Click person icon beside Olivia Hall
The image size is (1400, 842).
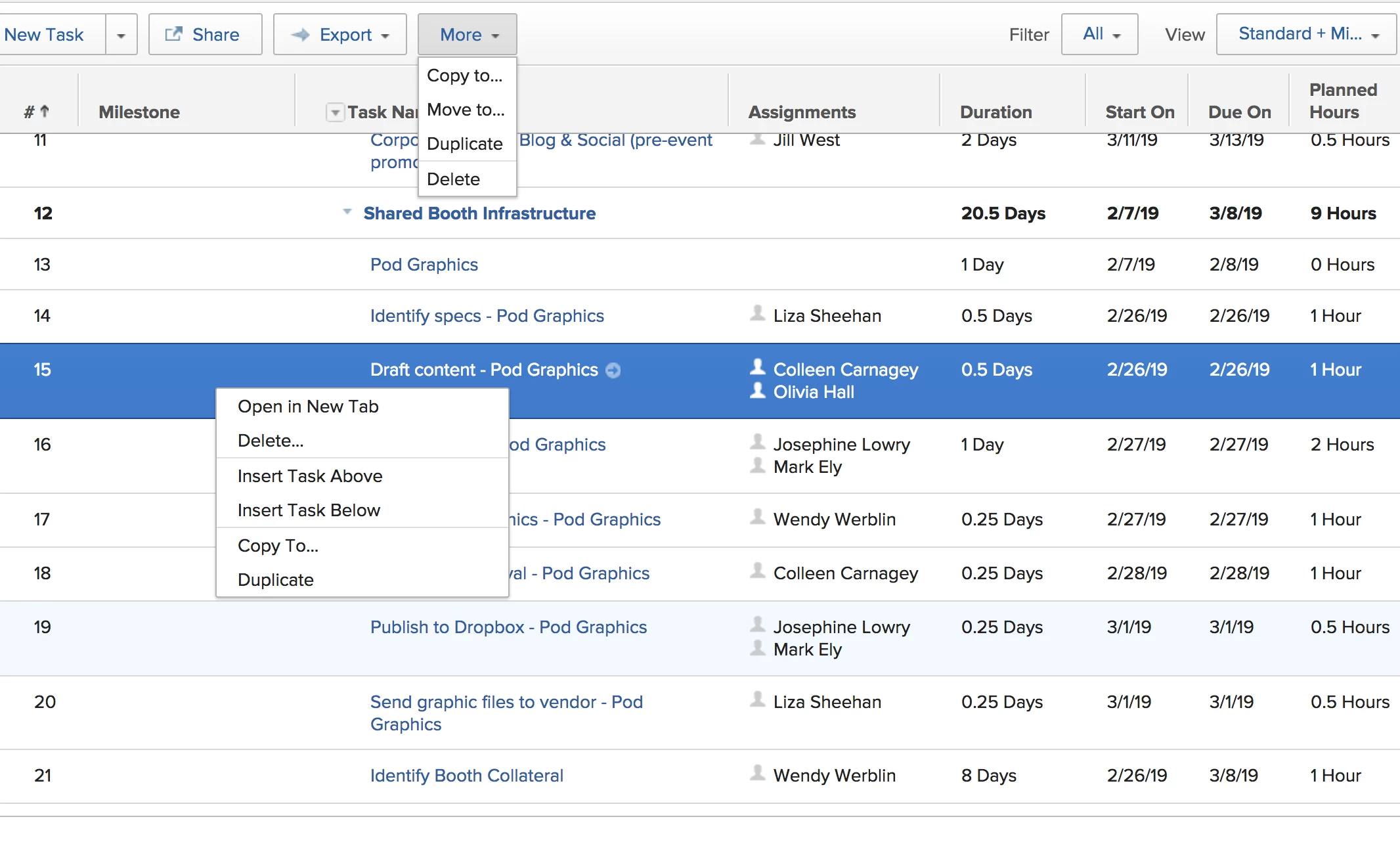click(758, 391)
